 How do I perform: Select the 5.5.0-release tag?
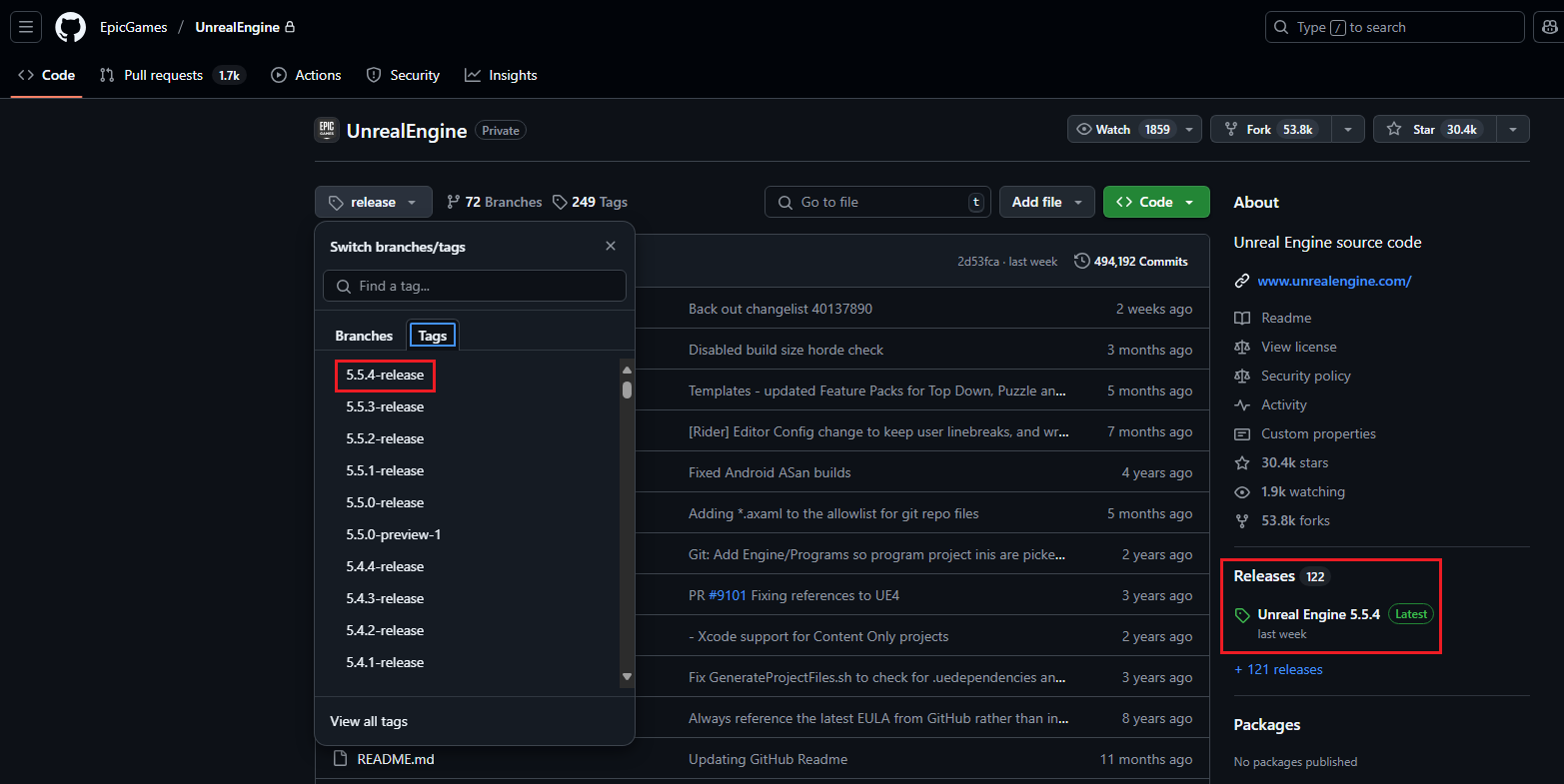coord(385,502)
